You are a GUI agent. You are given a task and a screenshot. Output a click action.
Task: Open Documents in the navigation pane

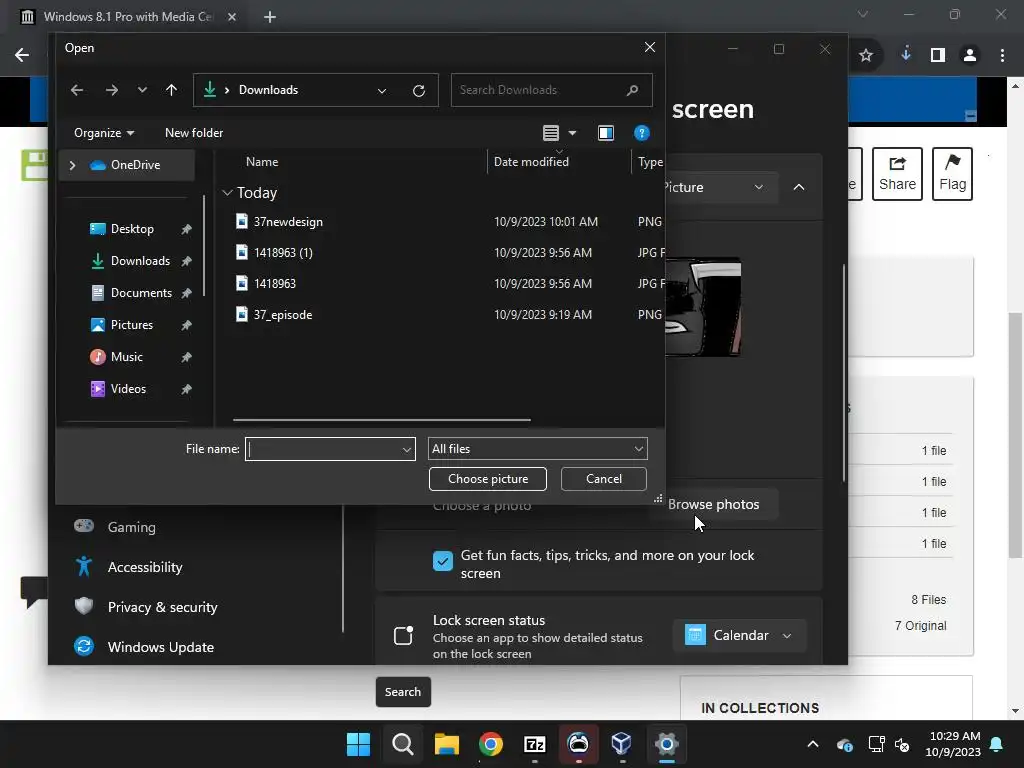point(141,293)
